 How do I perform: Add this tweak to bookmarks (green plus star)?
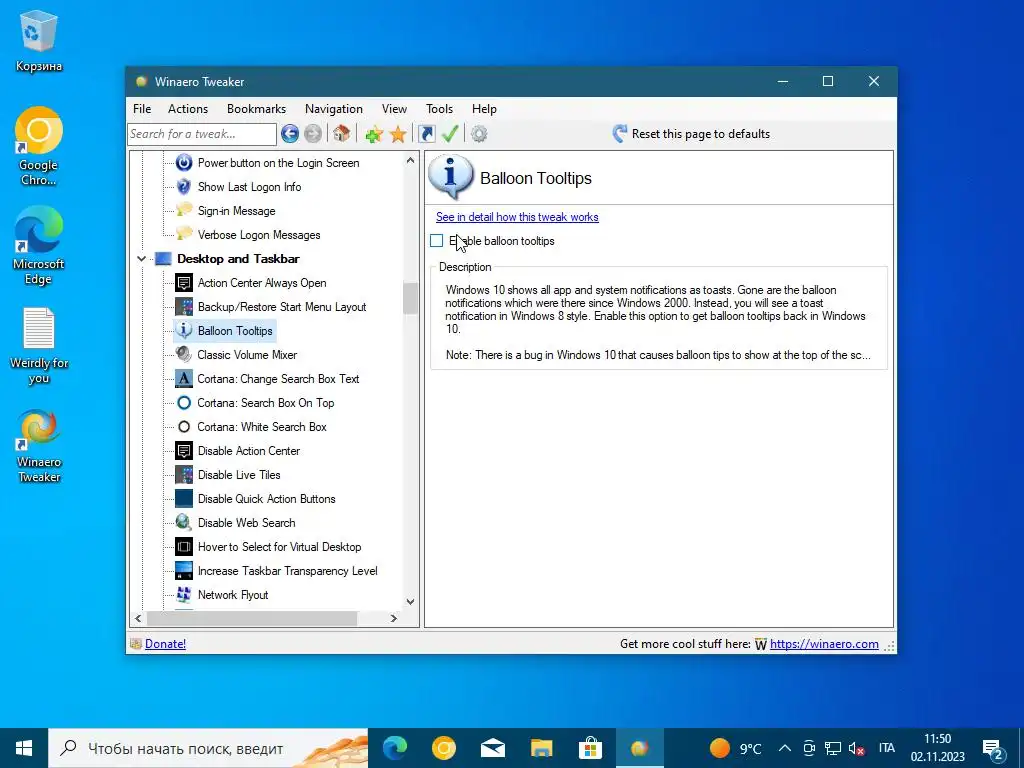(x=374, y=134)
